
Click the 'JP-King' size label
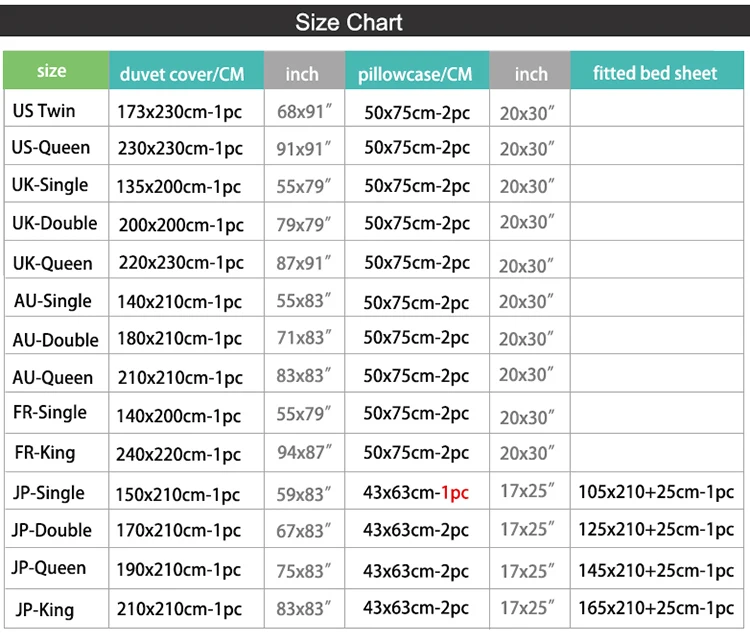tap(45, 609)
